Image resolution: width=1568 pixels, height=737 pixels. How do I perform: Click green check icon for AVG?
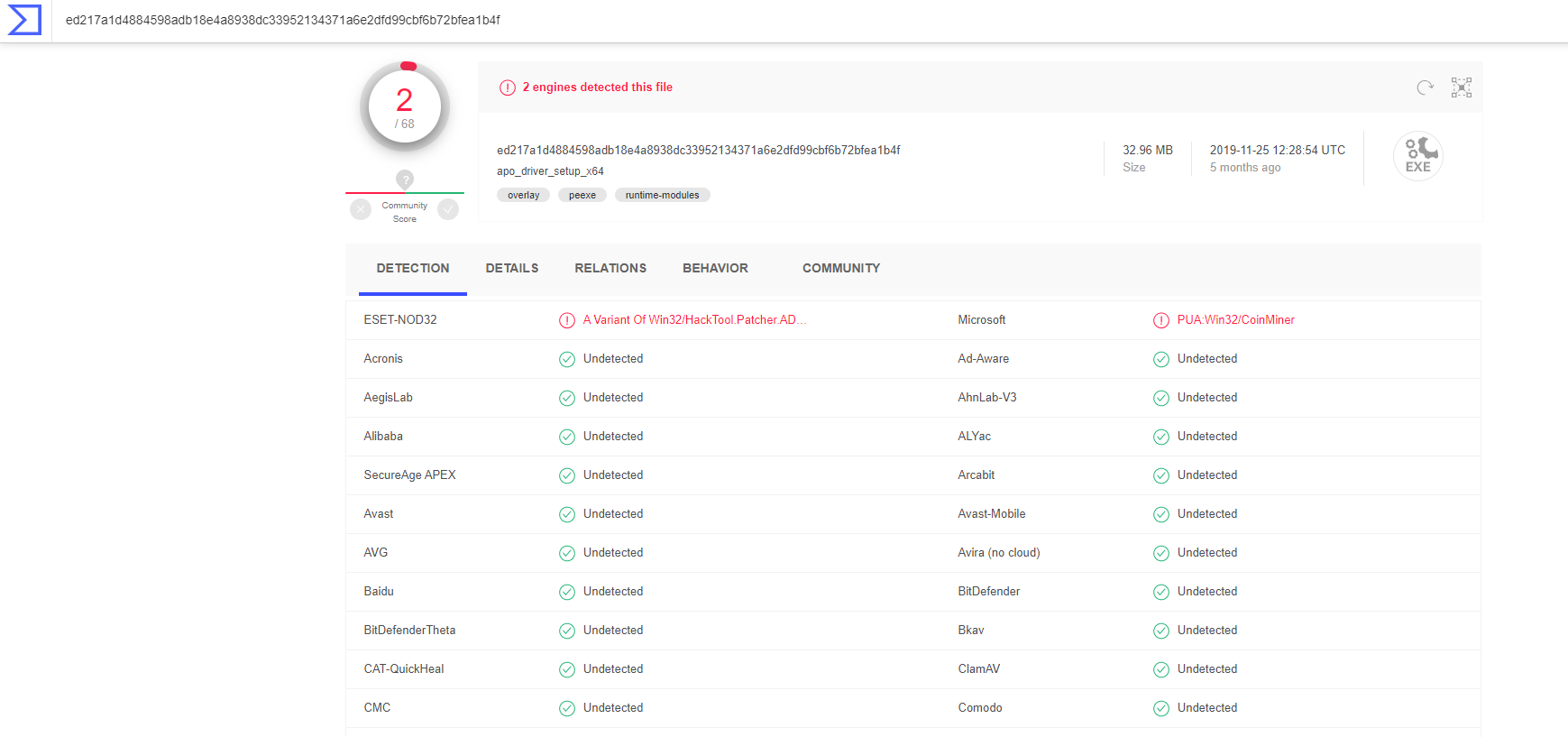tap(567, 553)
